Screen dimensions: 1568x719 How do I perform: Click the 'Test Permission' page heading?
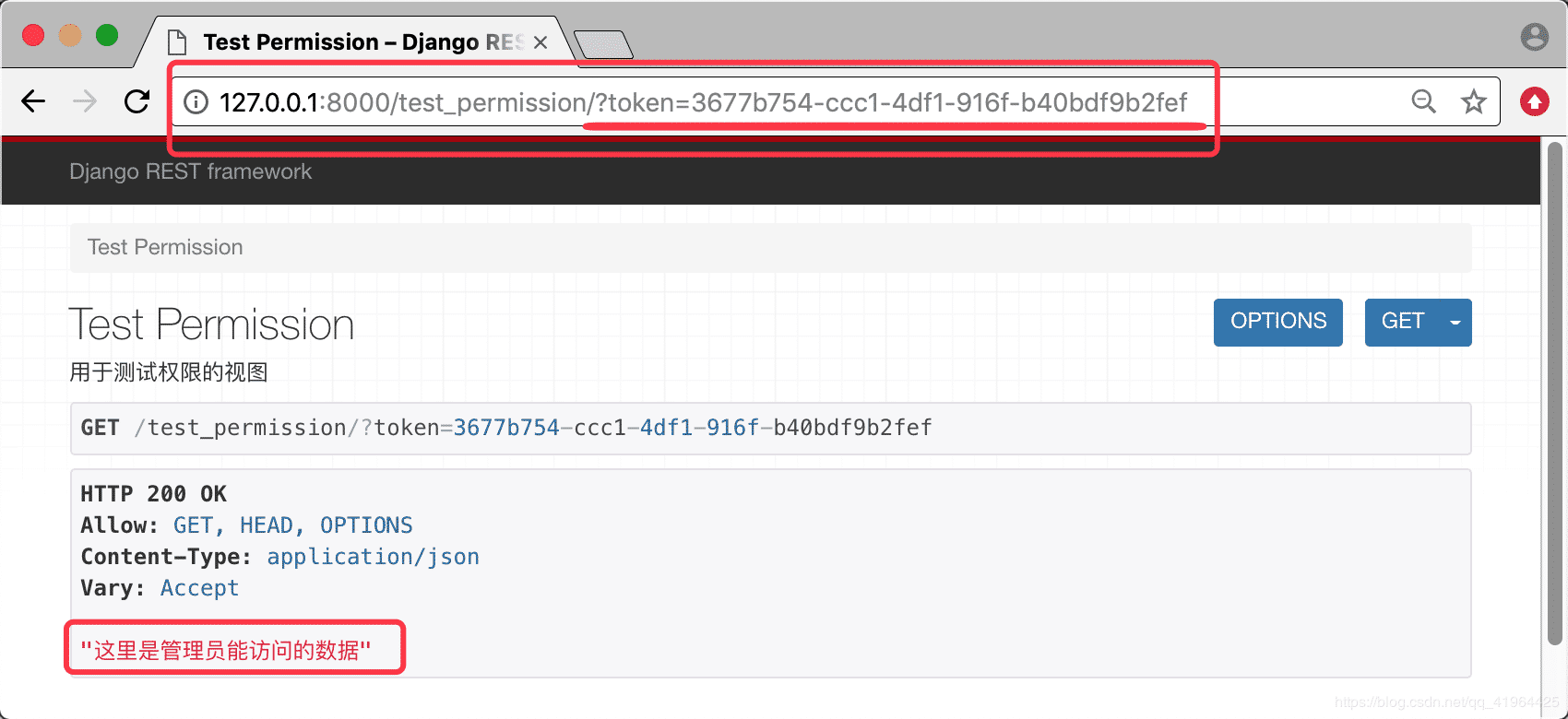[x=211, y=324]
